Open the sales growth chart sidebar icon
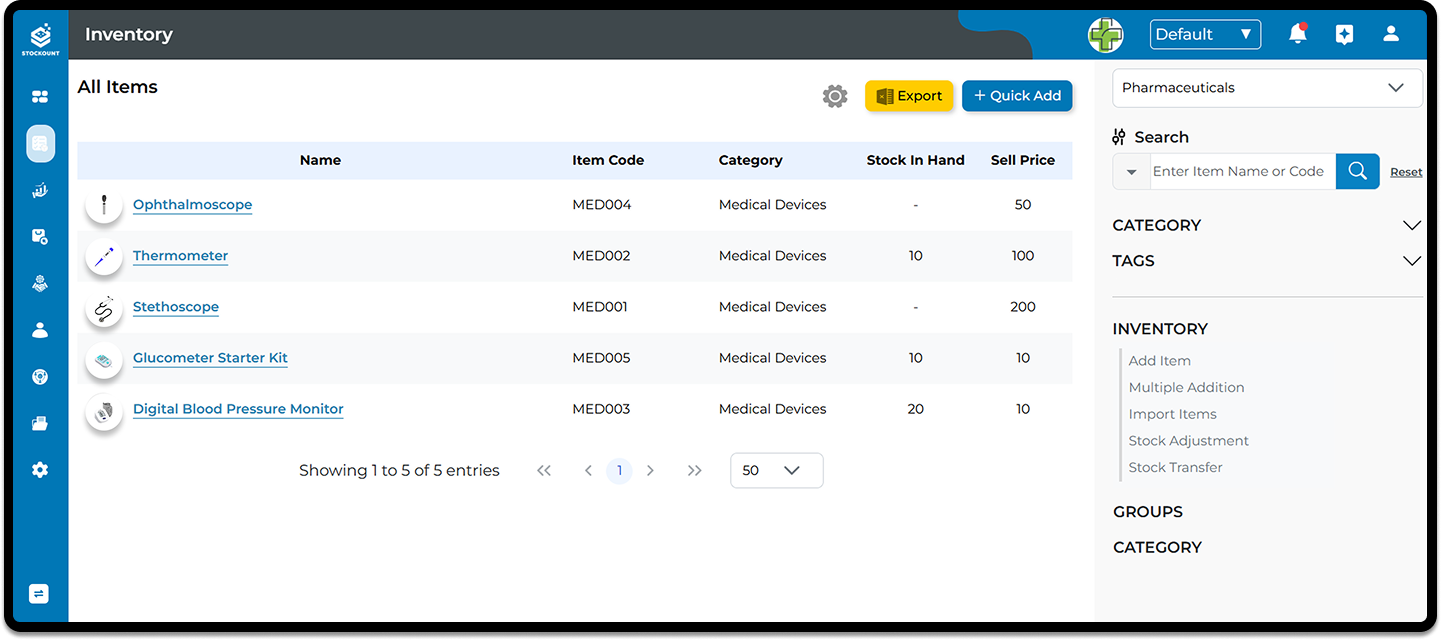The image size is (1441, 640). point(40,191)
